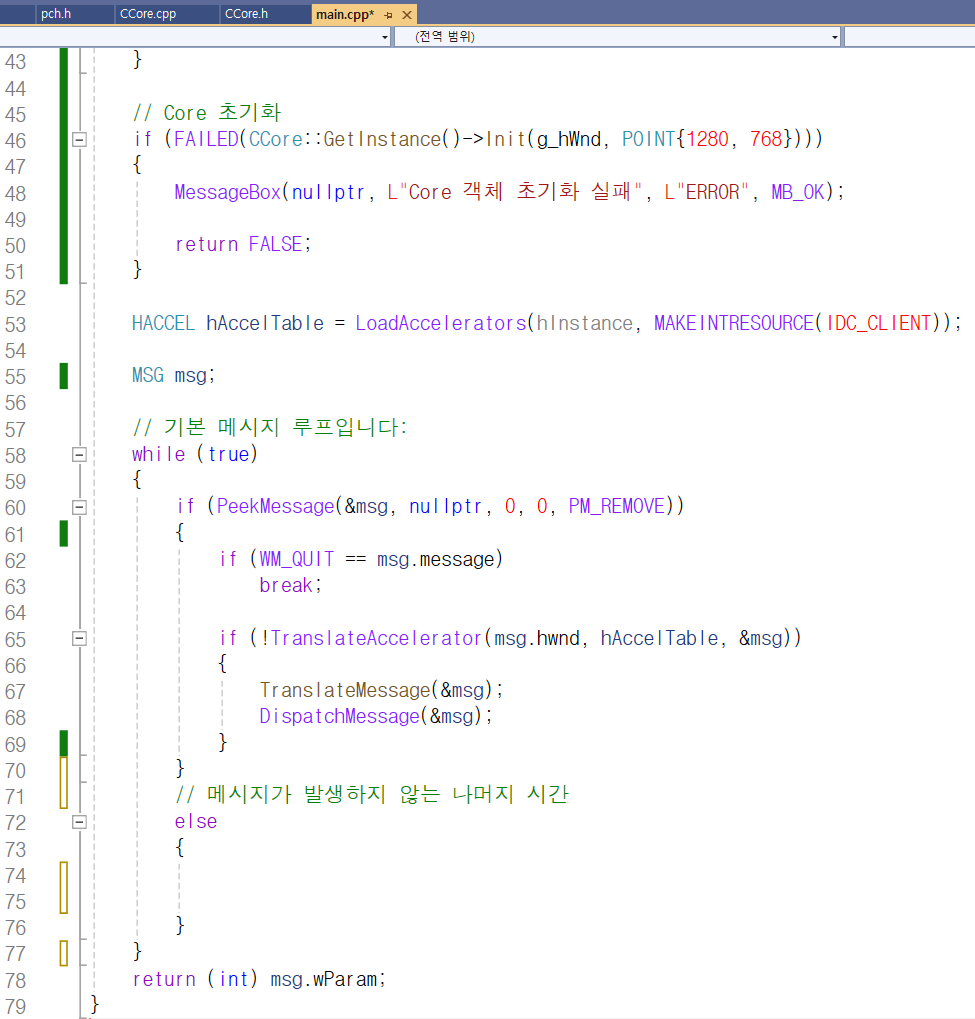Click the "// Core 초기화" comment
975x1019 pixels.
(207, 112)
